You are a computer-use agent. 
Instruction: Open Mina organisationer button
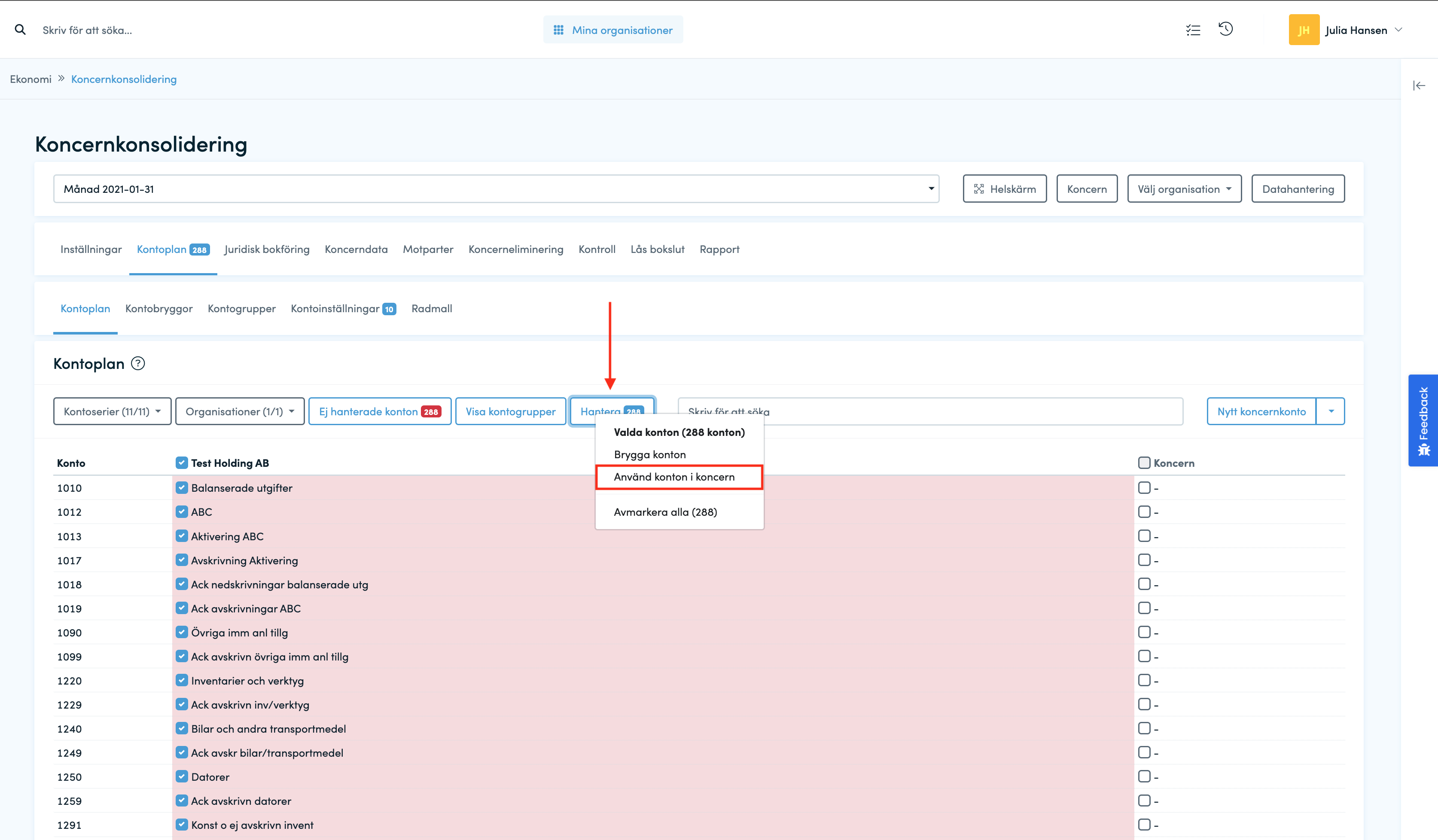click(613, 30)
